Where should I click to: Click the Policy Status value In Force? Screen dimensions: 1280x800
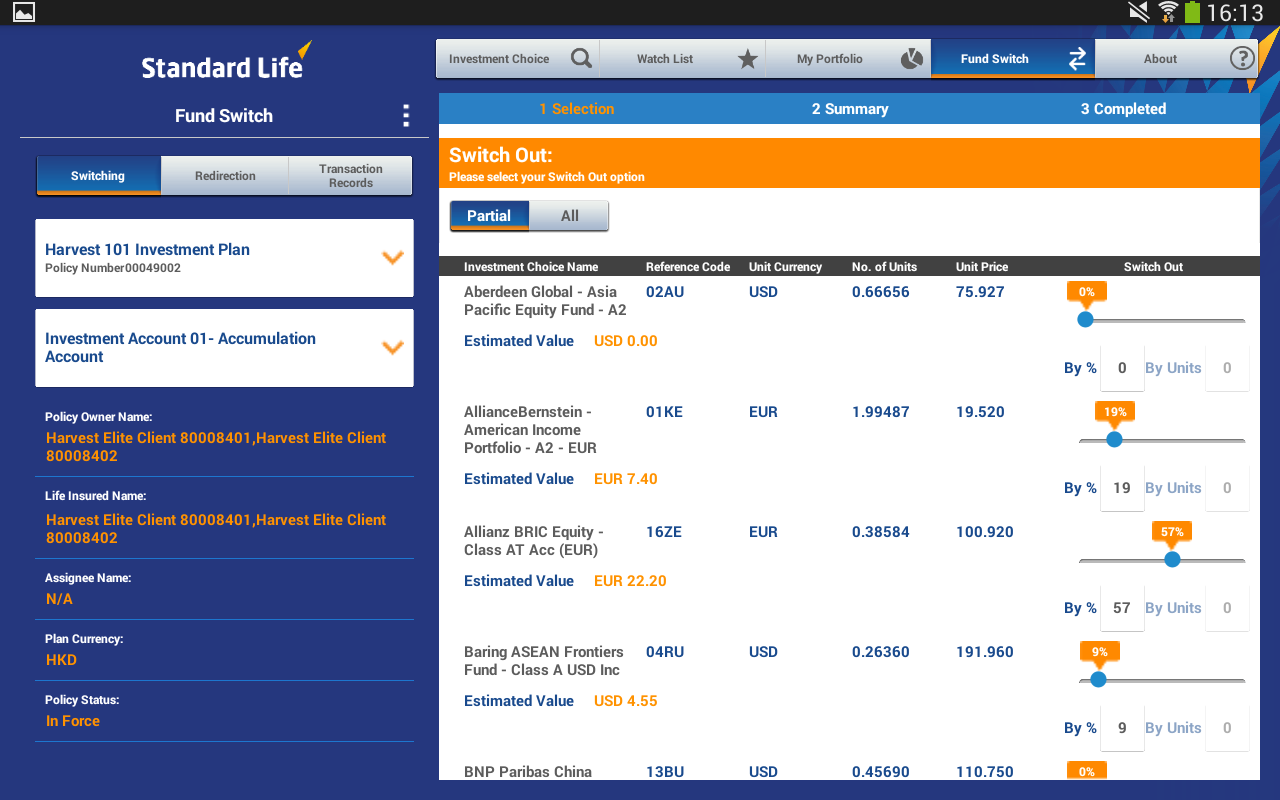73,721
